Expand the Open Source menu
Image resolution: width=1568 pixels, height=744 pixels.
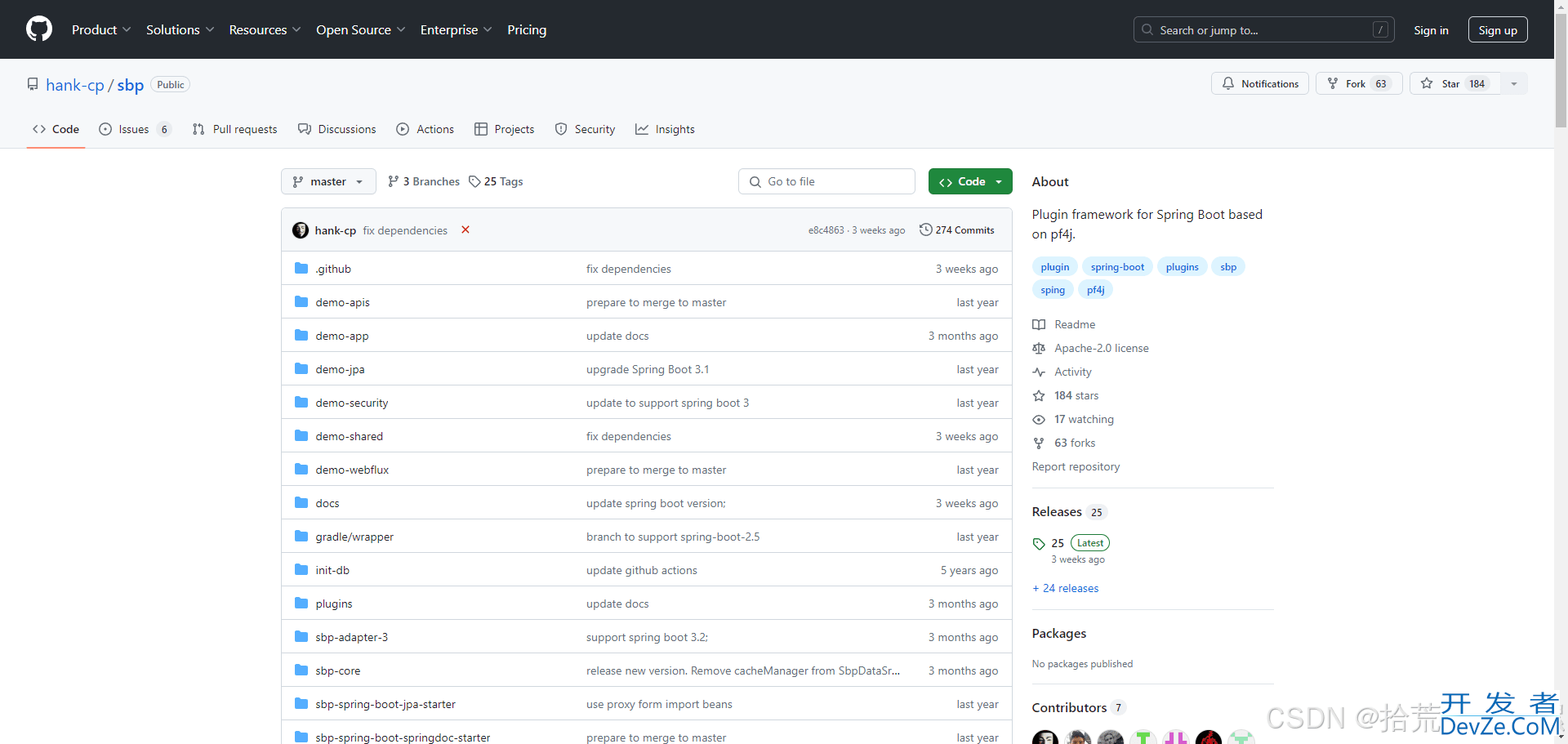pos(361,29)
